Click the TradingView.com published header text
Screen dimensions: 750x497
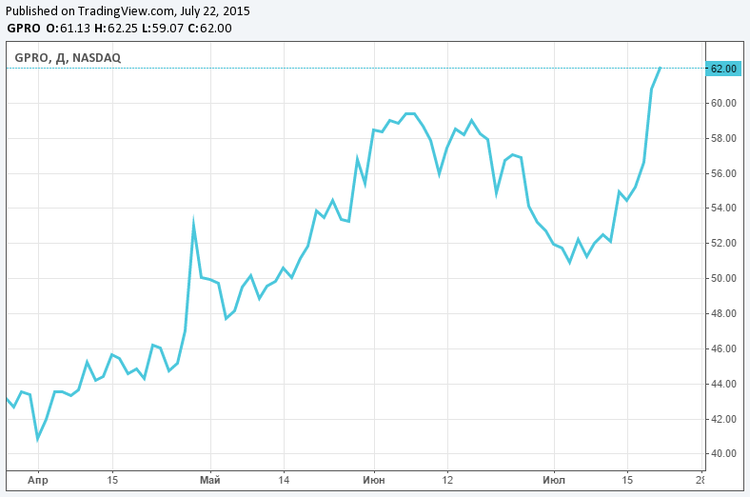point(128,11)
